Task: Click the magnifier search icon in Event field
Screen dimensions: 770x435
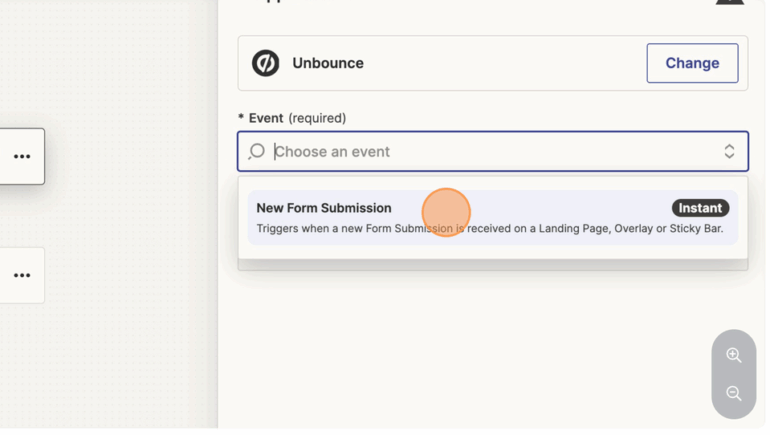Action: pyautogui.click(x=257, y=151)
